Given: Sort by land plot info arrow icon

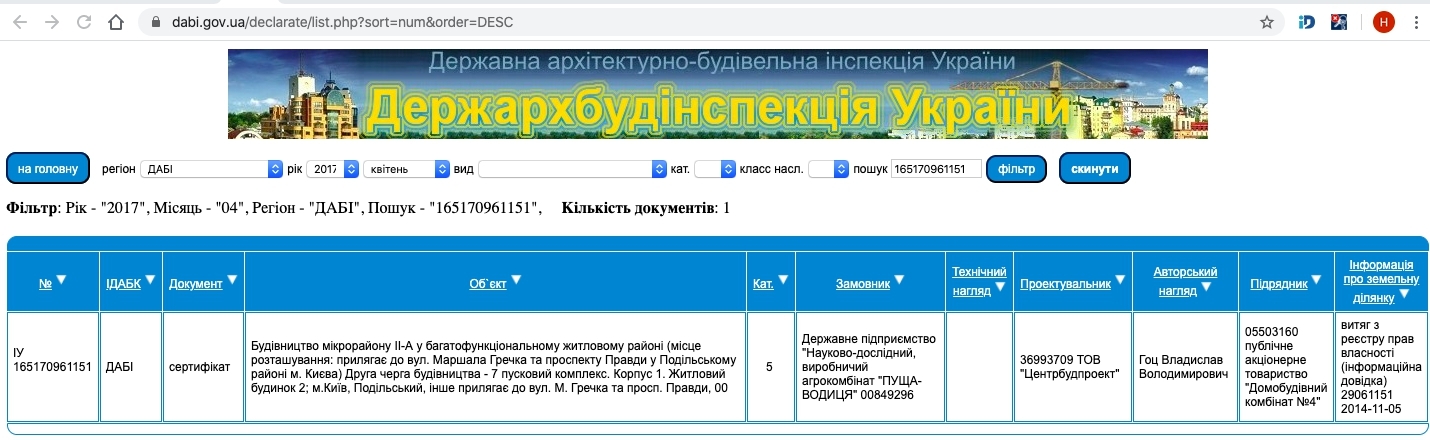Looking at the screenshot, I should 1405,295.
